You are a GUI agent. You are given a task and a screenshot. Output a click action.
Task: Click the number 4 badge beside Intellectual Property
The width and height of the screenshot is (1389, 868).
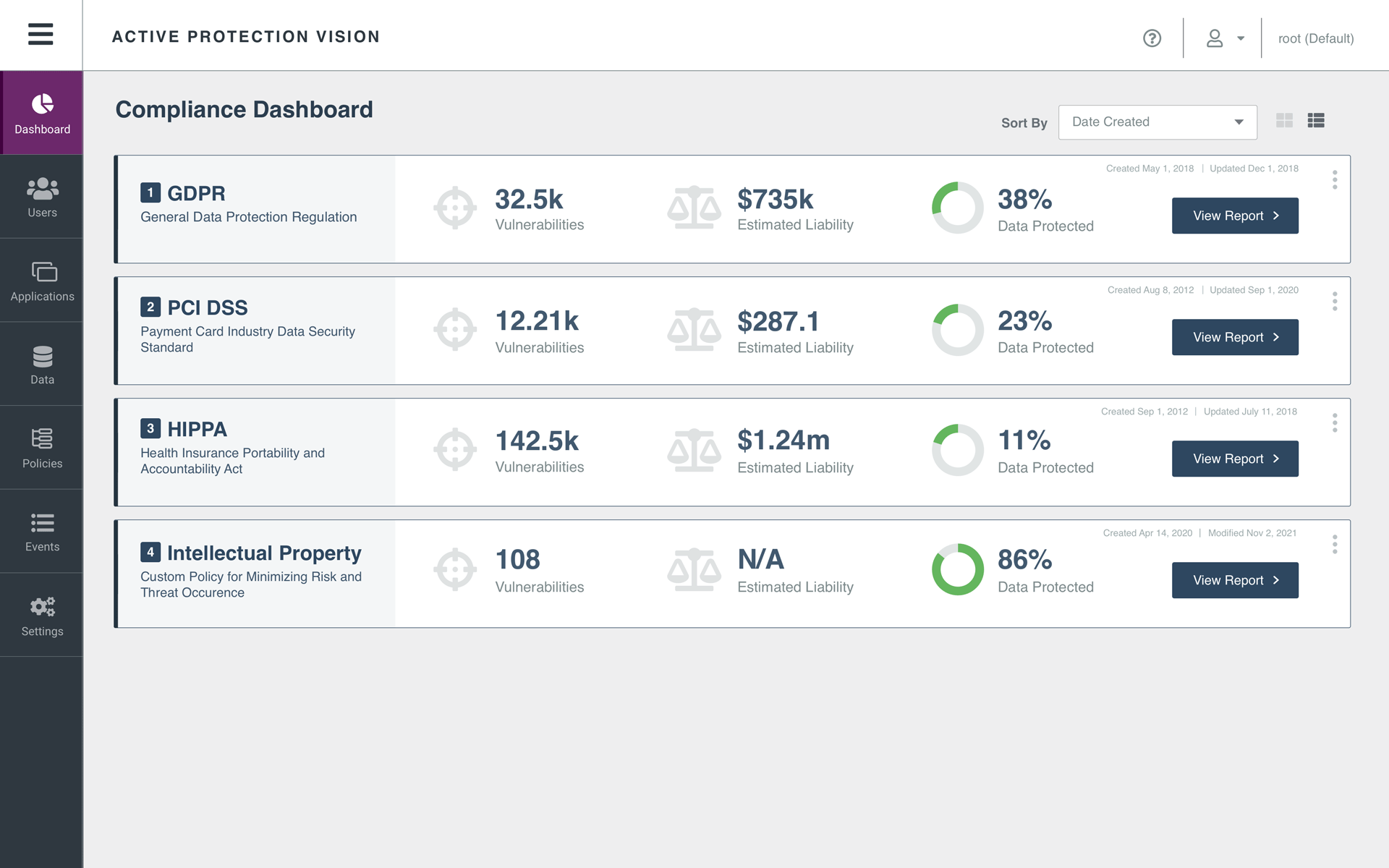[150, 552]
